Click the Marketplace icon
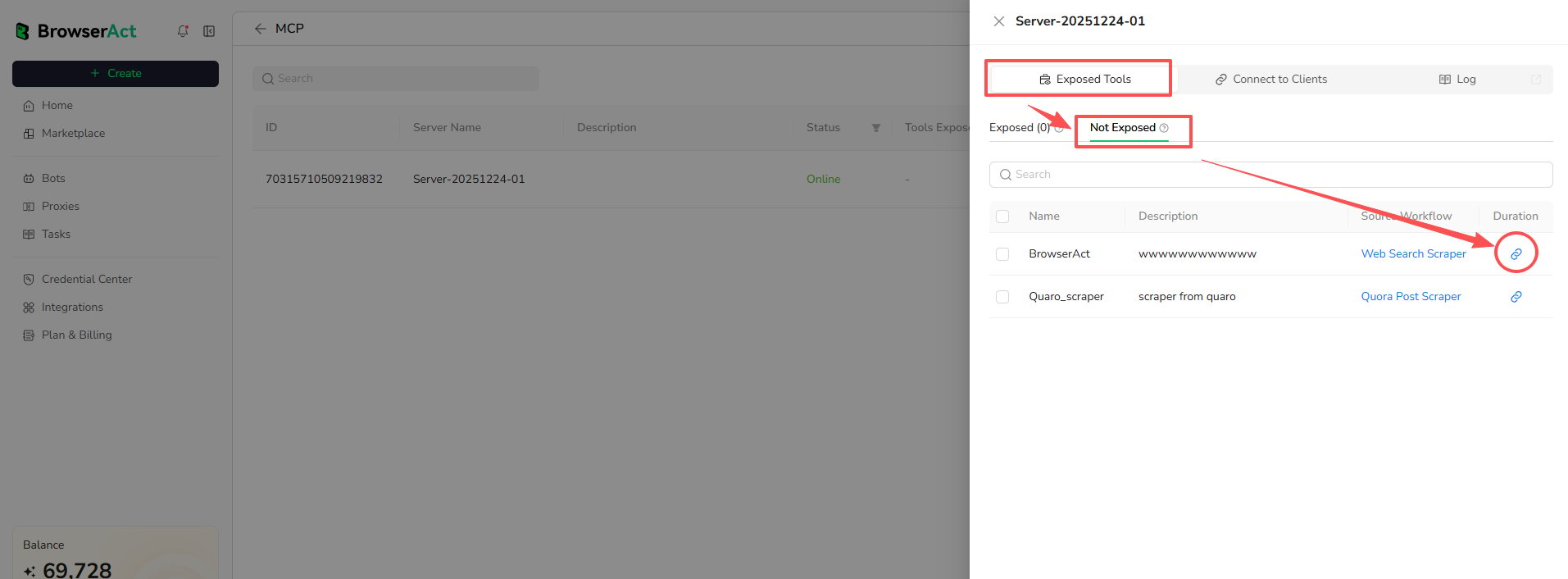 (29, 134)
